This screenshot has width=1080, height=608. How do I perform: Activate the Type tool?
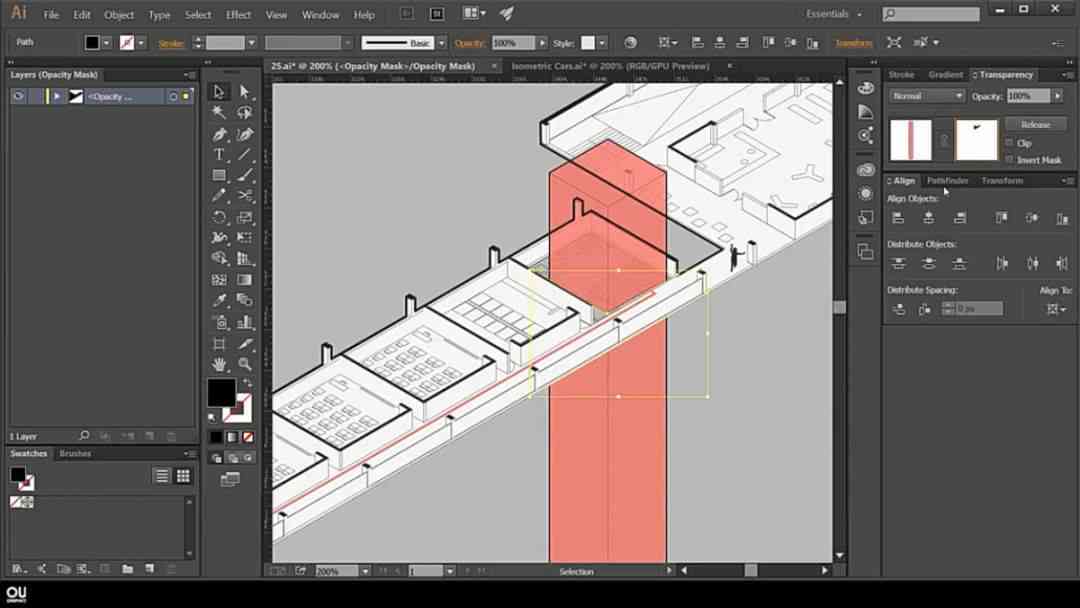(219, 155)
